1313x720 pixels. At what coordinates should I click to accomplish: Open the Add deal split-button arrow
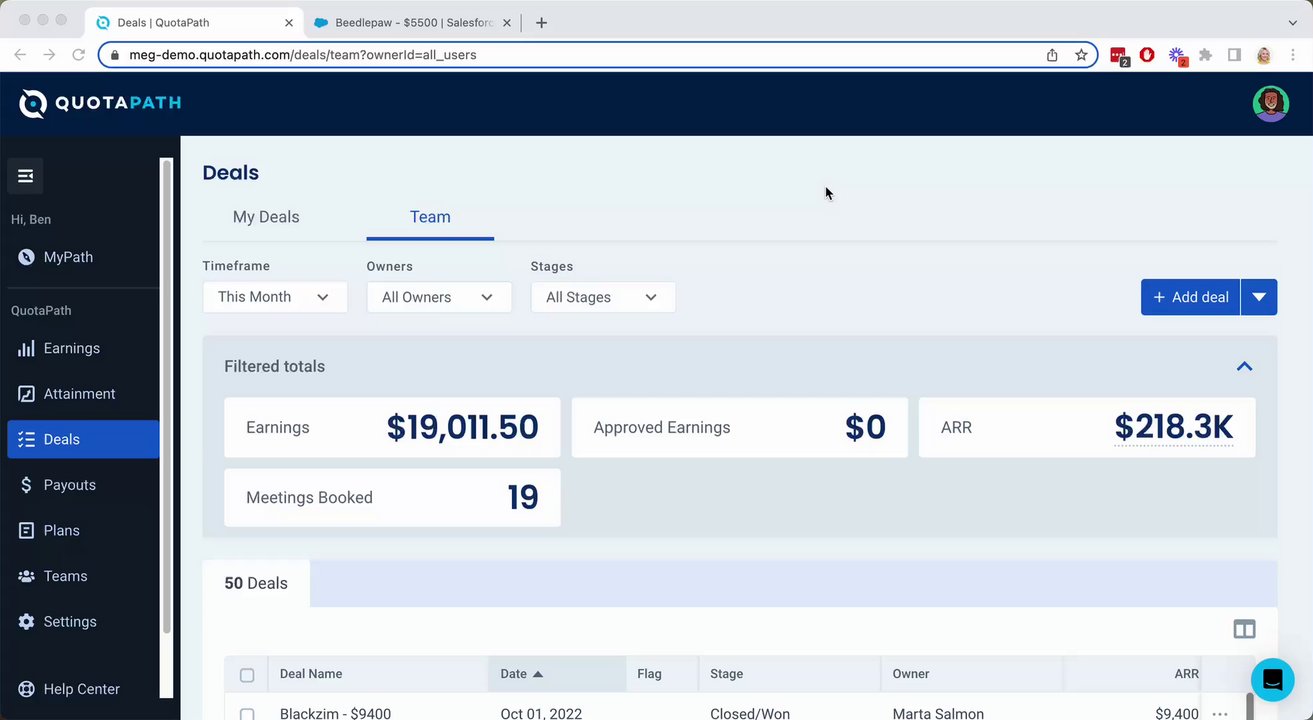point(1259,297)
